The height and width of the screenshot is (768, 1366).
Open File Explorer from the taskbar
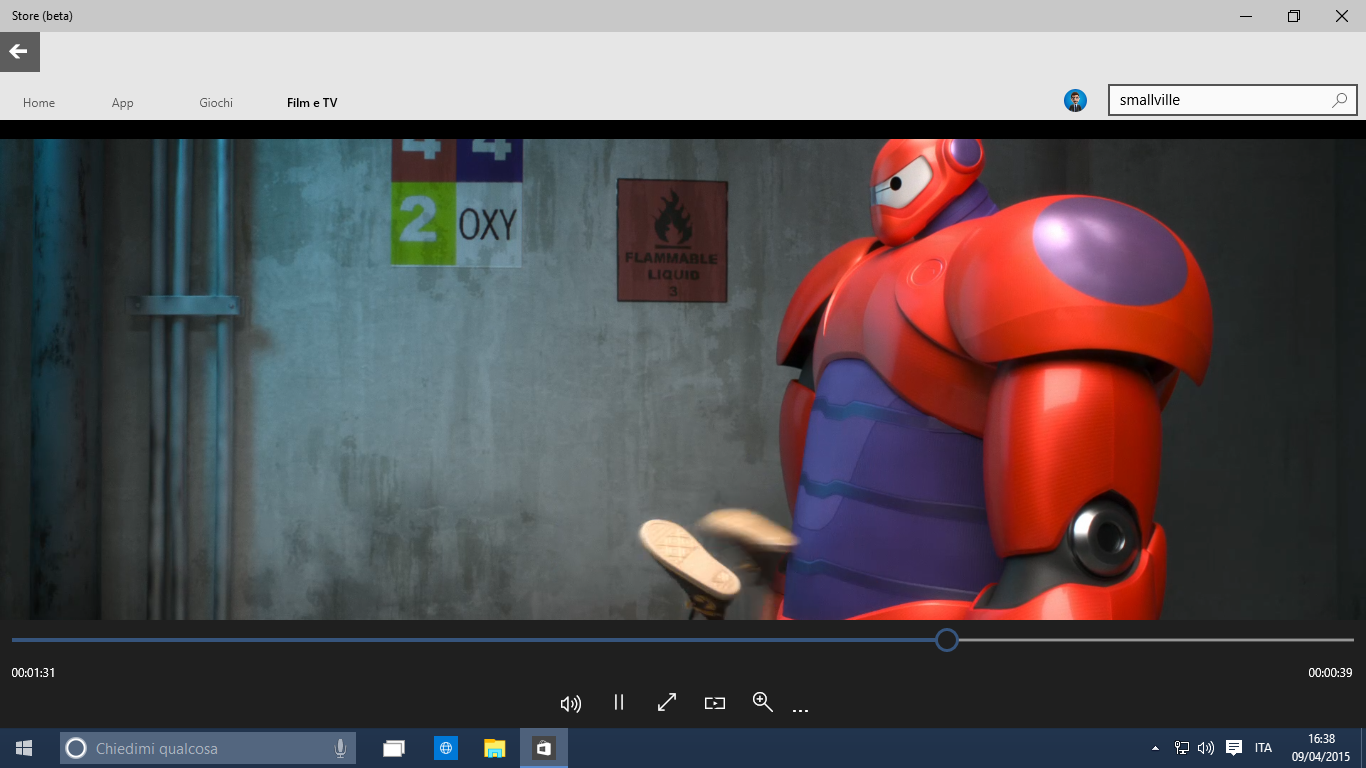click(x=495, y=748)
